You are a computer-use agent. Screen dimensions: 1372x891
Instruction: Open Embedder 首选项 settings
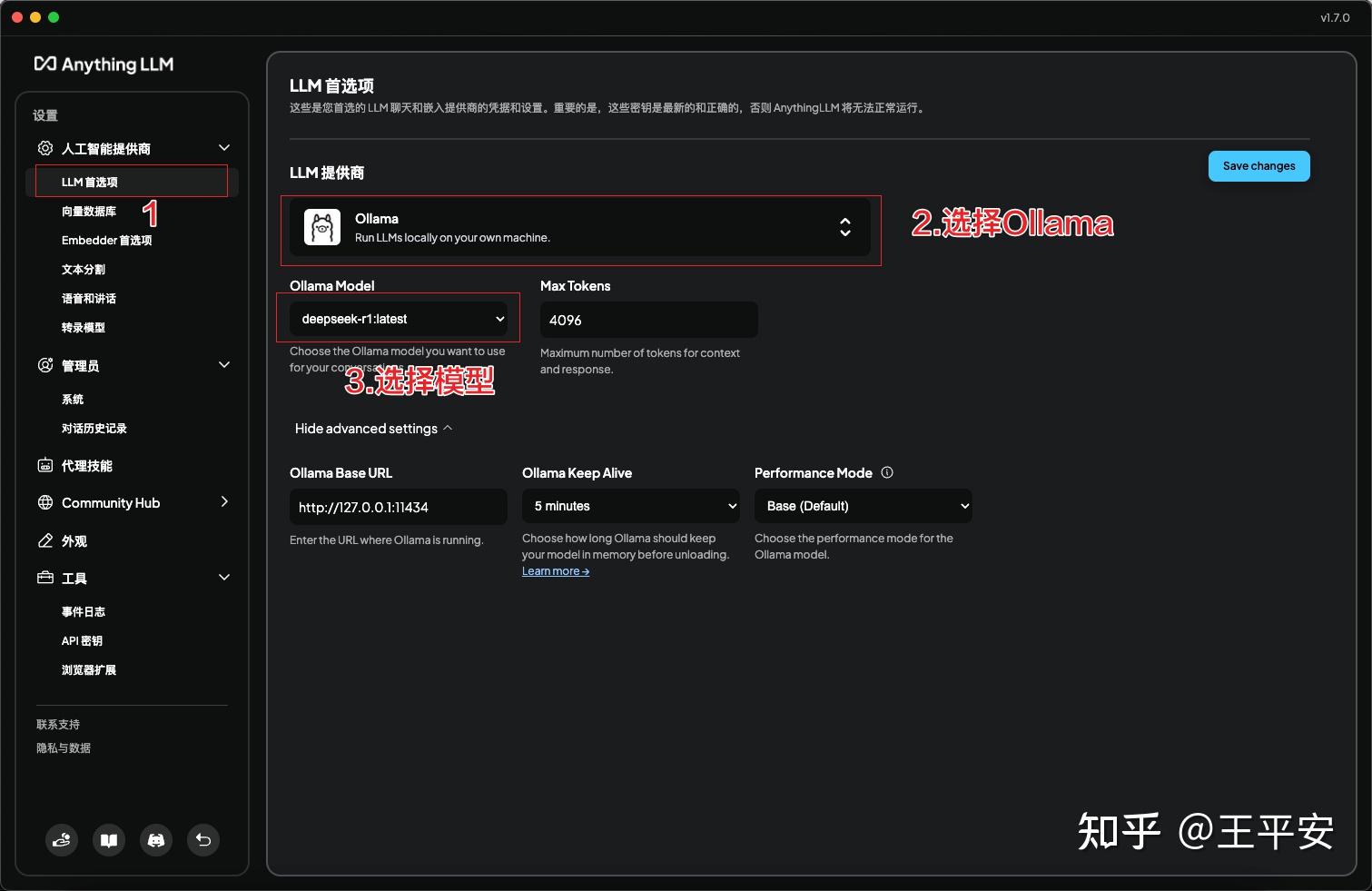[x=107, y=240]
